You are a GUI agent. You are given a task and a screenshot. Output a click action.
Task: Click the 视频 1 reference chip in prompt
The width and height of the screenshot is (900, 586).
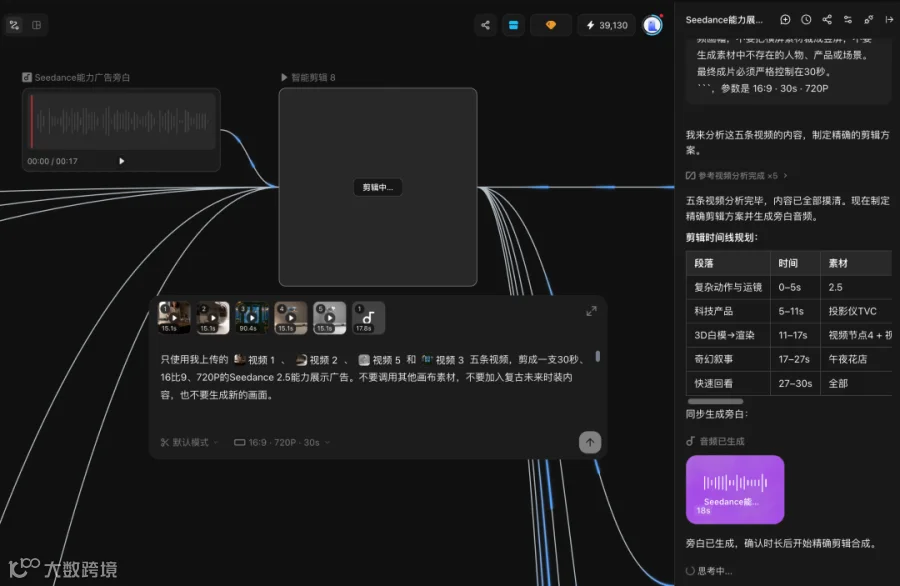[x=254, y=360]
